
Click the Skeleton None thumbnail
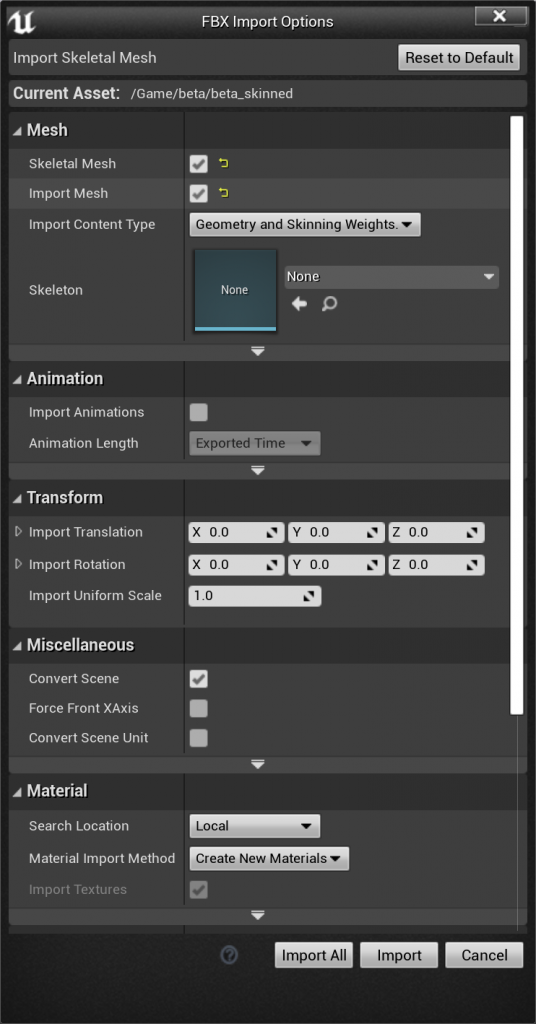click(x=235, y=290)
